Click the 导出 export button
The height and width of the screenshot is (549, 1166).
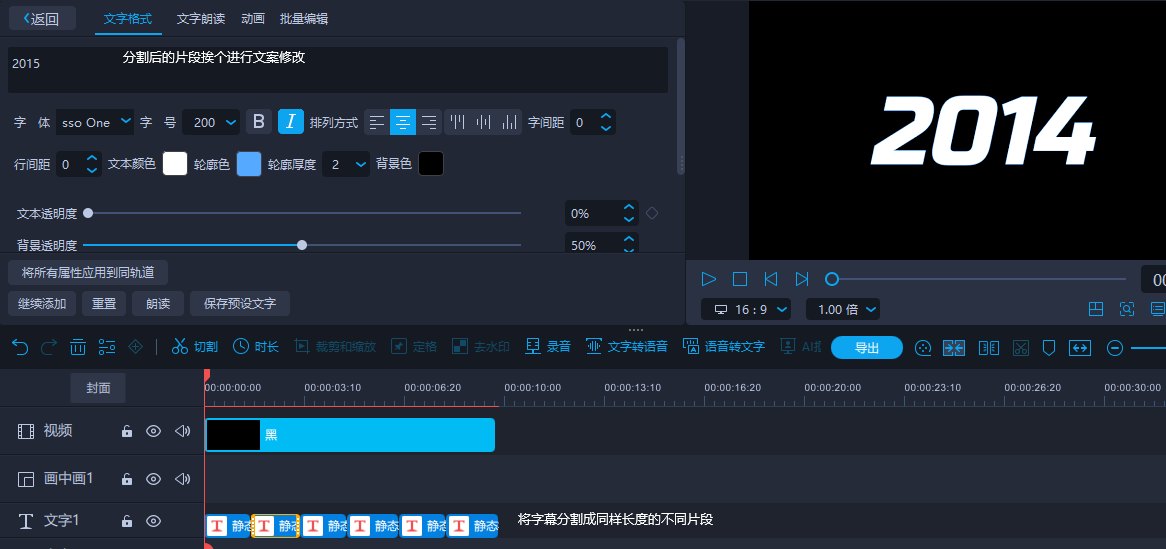(867, 347)
